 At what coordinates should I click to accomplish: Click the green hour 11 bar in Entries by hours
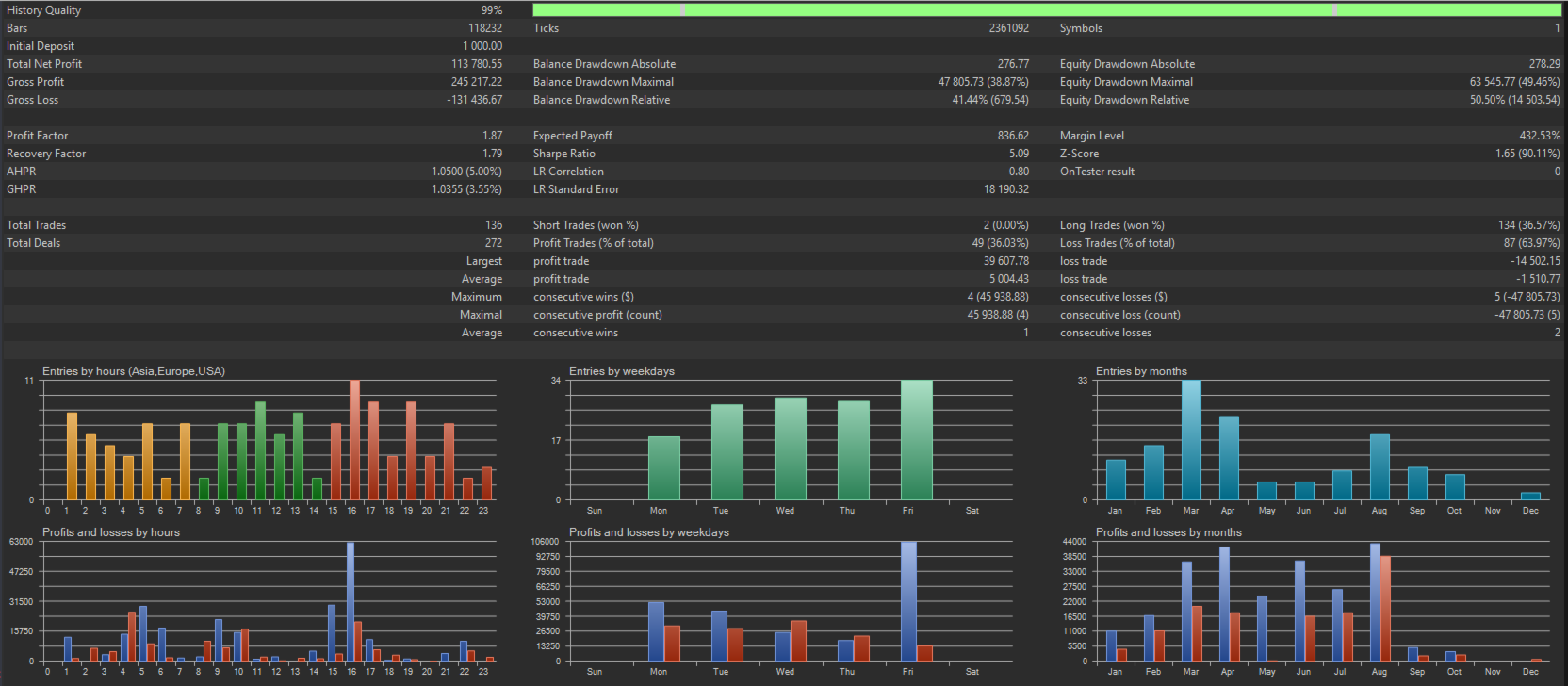point(260,450)
